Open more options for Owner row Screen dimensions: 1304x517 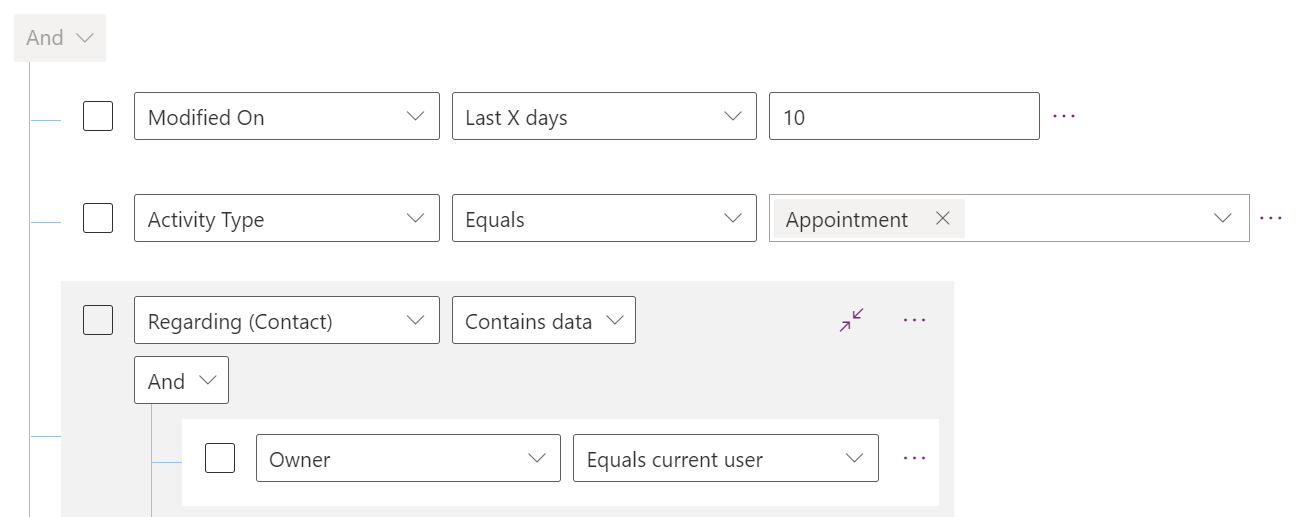point(915,458)
